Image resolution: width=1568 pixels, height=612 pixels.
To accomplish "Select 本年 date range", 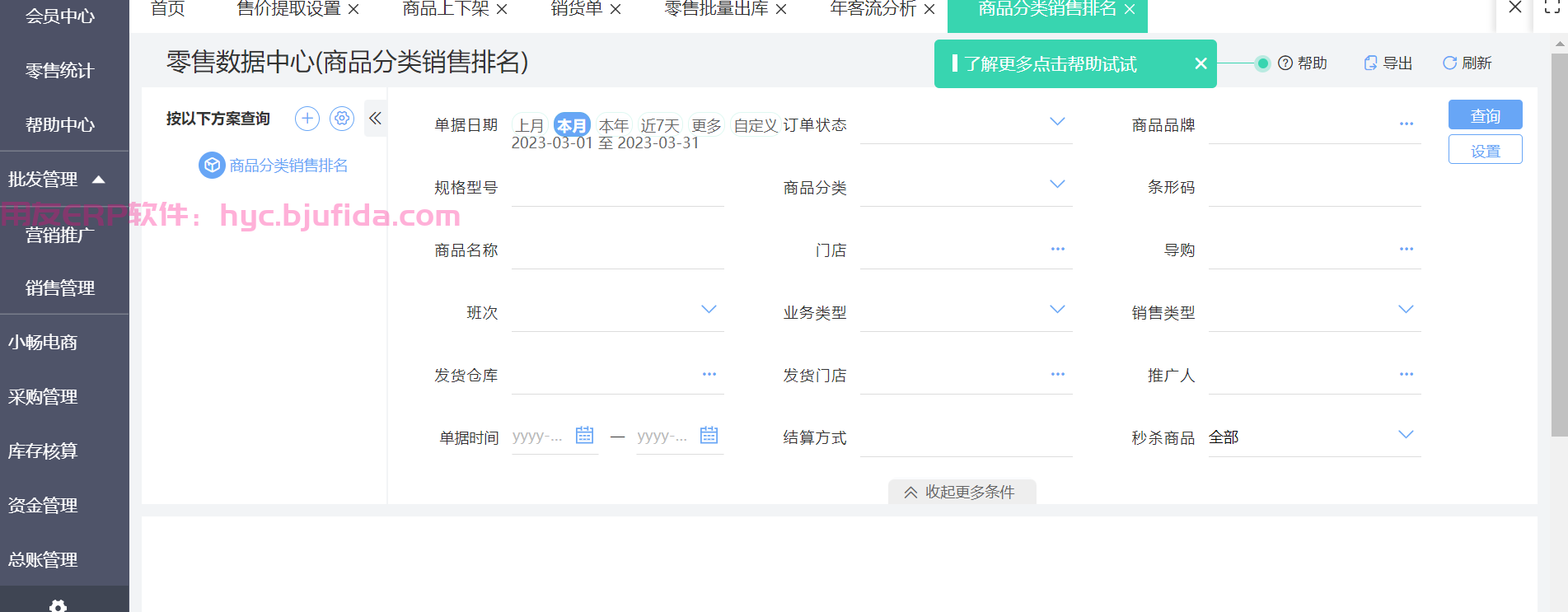I will [614, 125].
